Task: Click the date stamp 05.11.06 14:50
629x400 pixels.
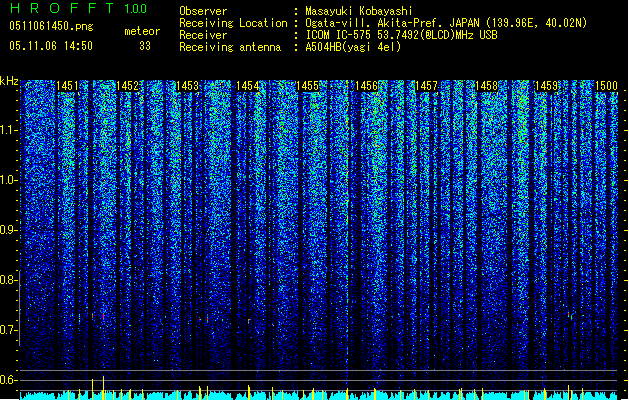Action: tap(51, 46)
